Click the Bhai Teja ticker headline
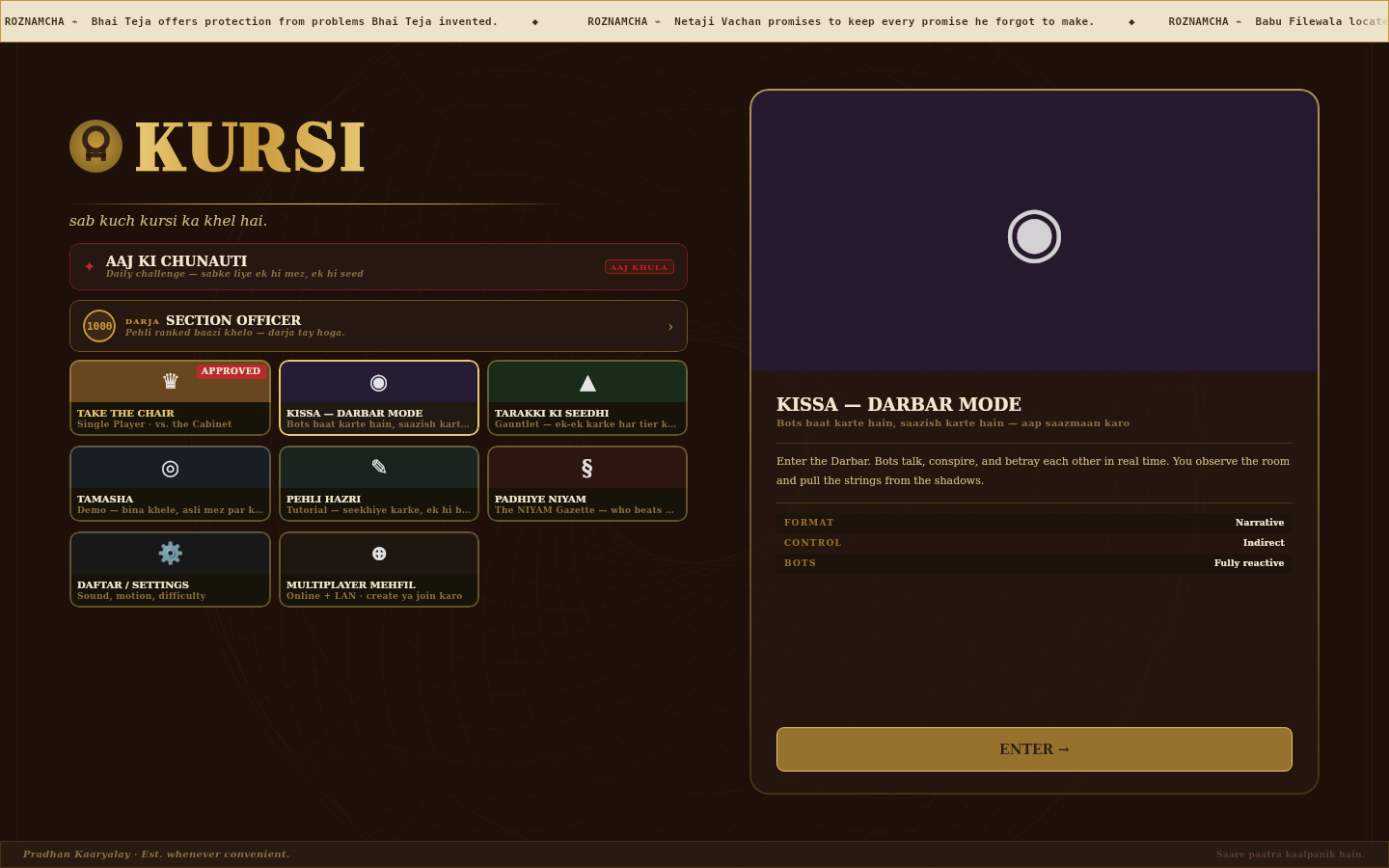 294,21
